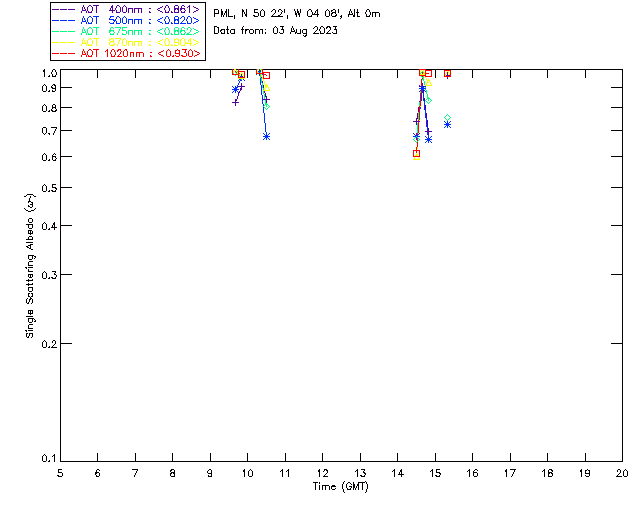The height and width of the screenshot is (512, 640).
Task: Click y-axis tick label 0.2
Action: pyautogui.click(x=49, y=344)
